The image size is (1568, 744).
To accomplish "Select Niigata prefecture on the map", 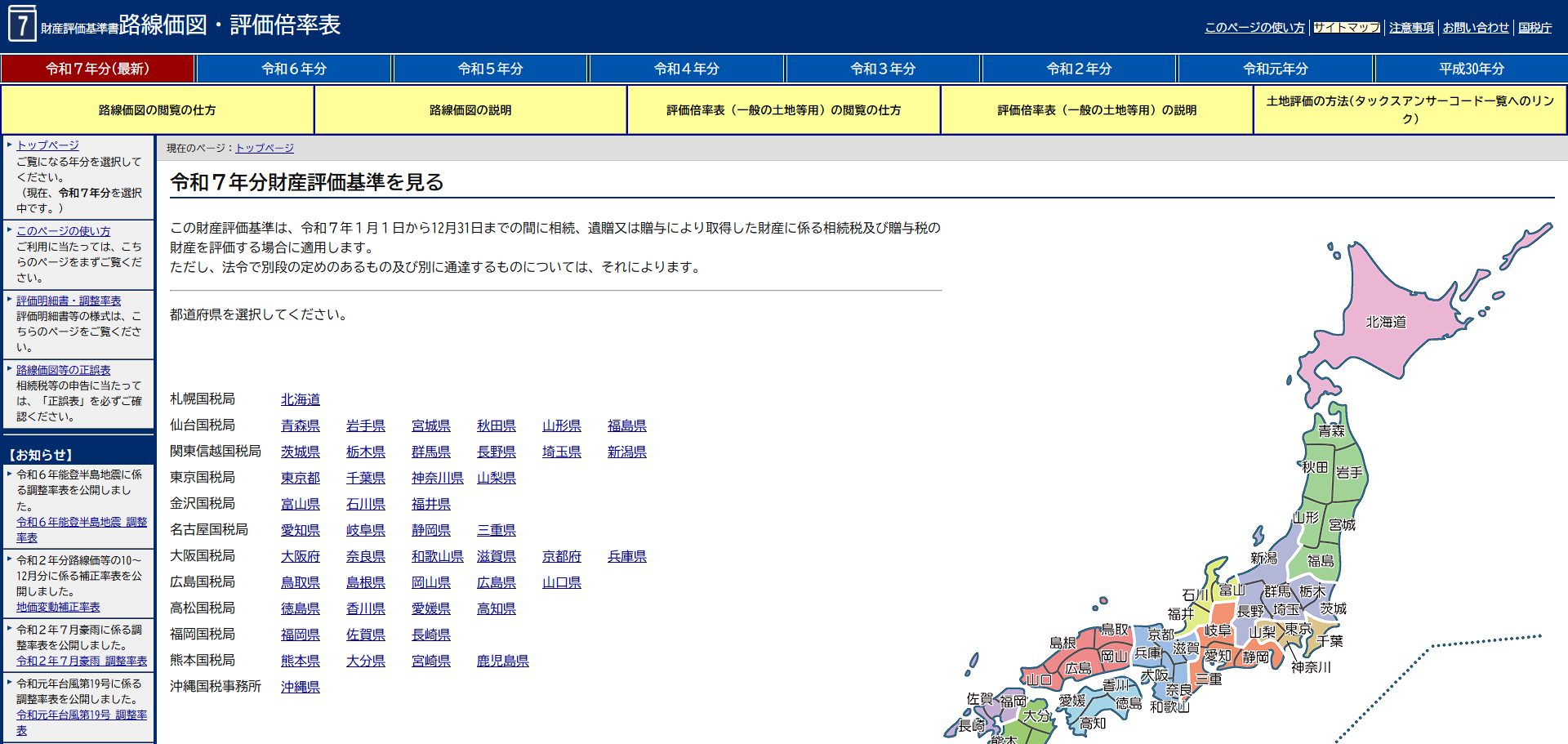I will 1264,559.
